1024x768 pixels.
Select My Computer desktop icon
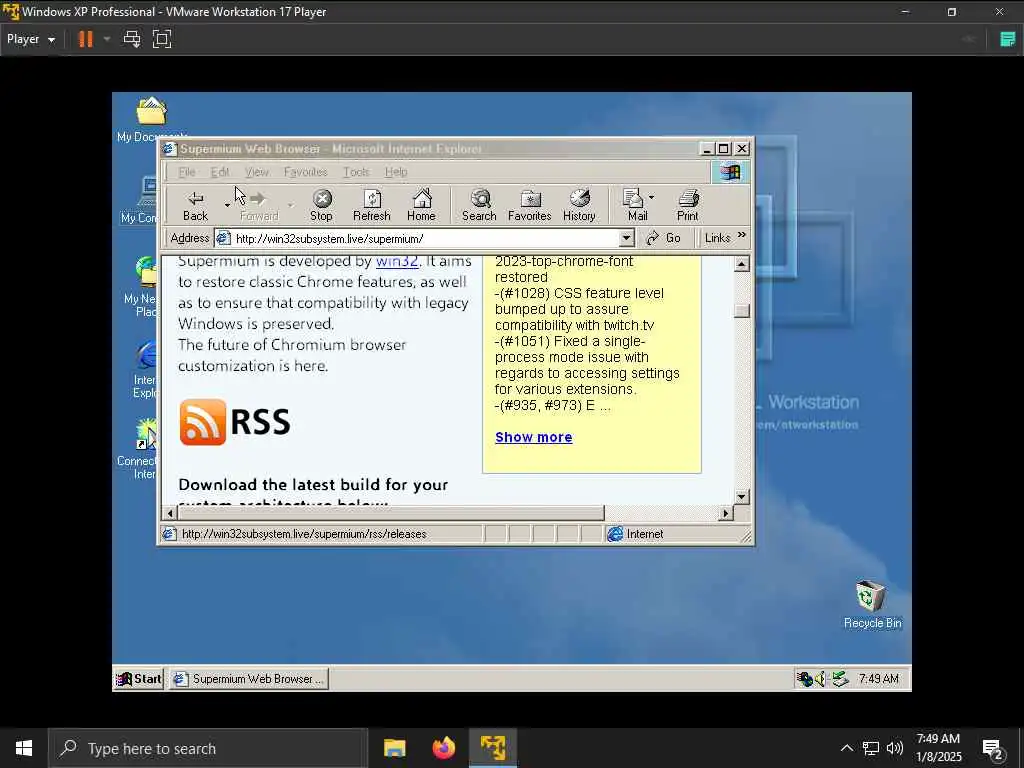pyautogui.click(x=139, y=200)
